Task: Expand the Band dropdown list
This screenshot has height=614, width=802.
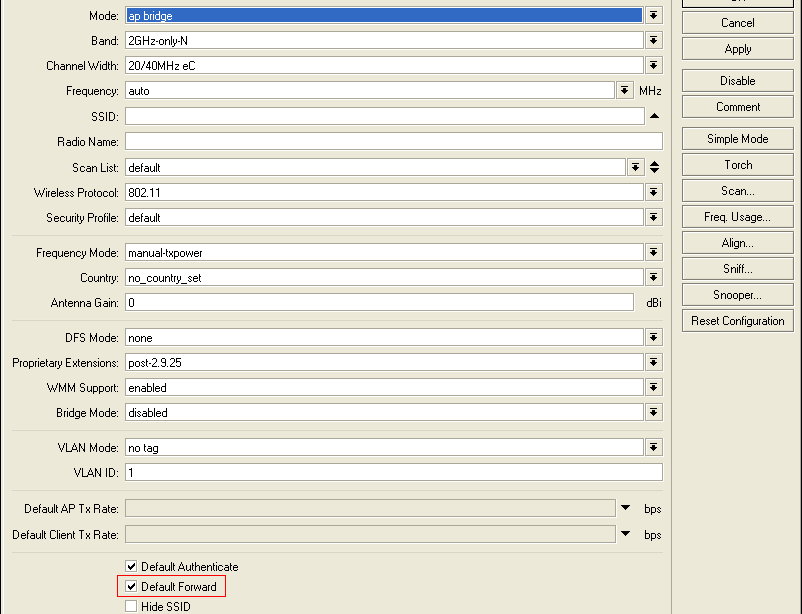Action: coord(653,40)
